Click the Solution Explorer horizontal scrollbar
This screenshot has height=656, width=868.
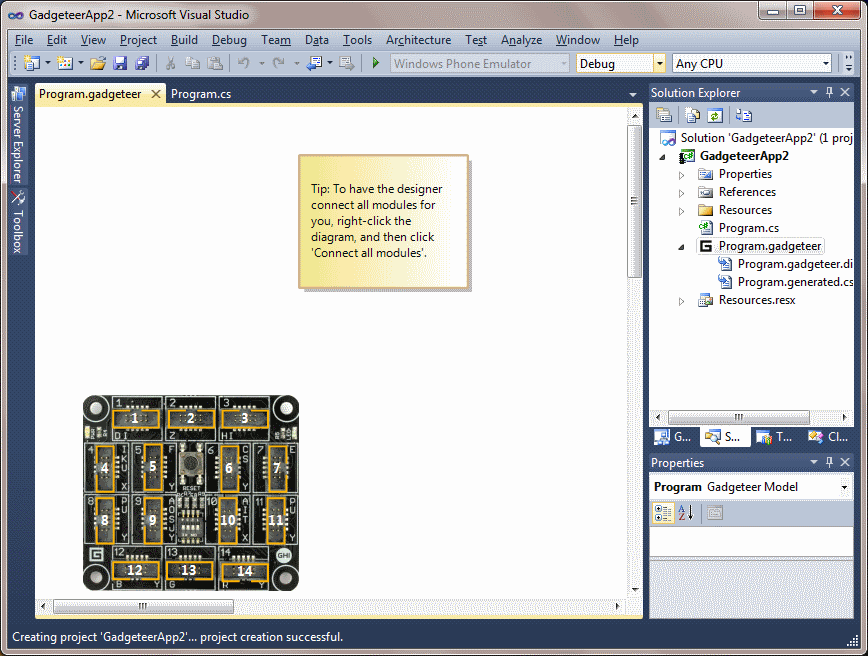pos(738,417)
